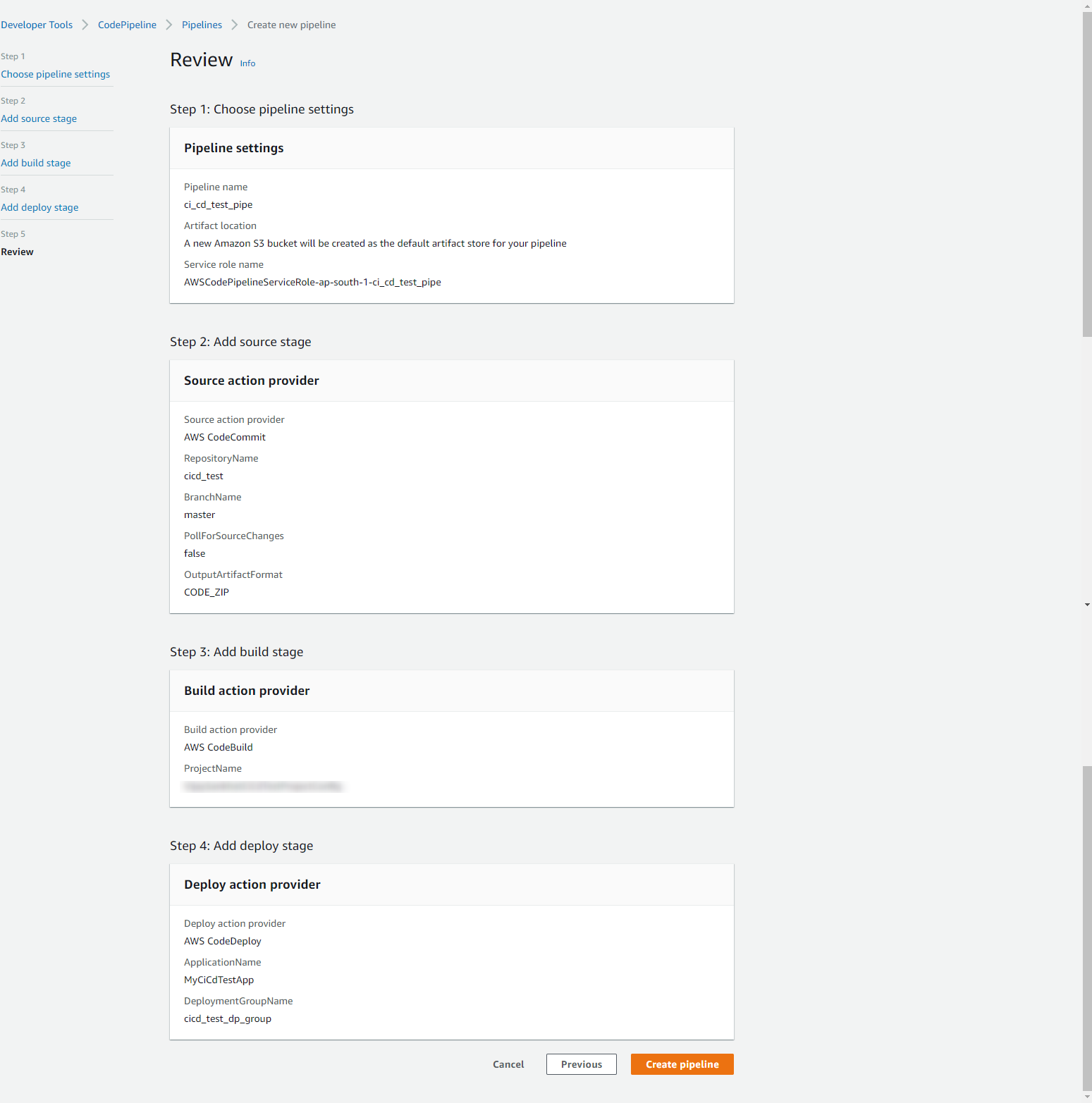Click Pipeline settings panel heading

234,148
